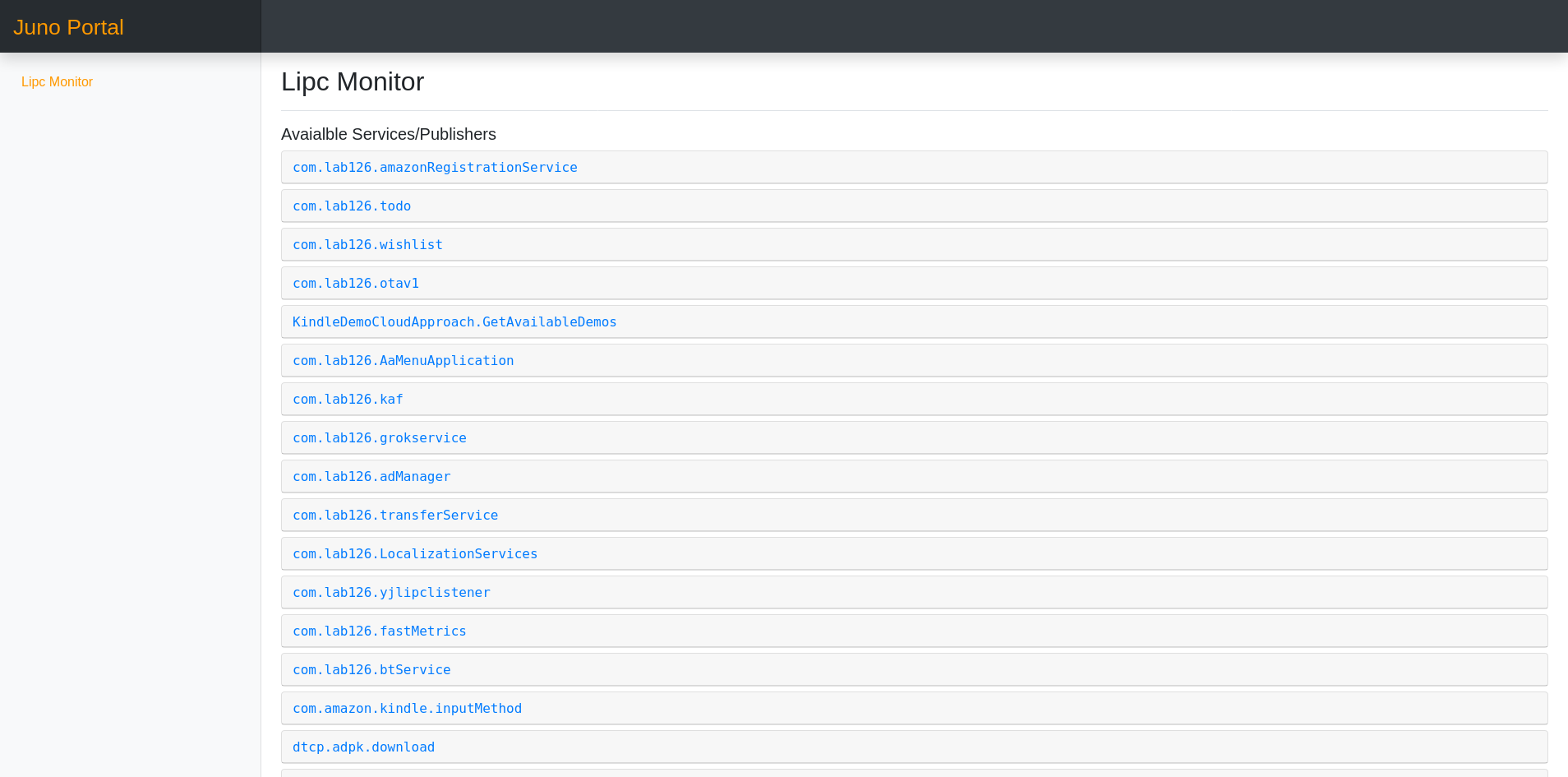The height and width of the screenshot is (777, 1568).
Task: Open com.lab126.amazonRegistrationService service
Action: tap(435, 168)
